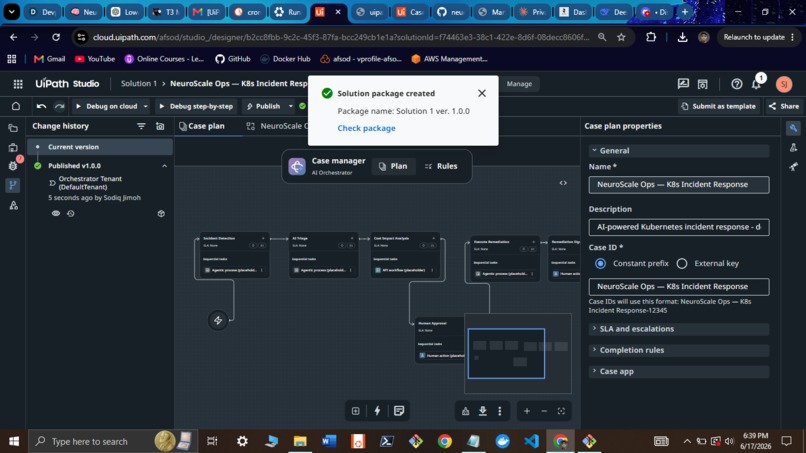This screenshot has width=806, height=453.
Task: Open the help question mark icon
Action: [737, 84]
